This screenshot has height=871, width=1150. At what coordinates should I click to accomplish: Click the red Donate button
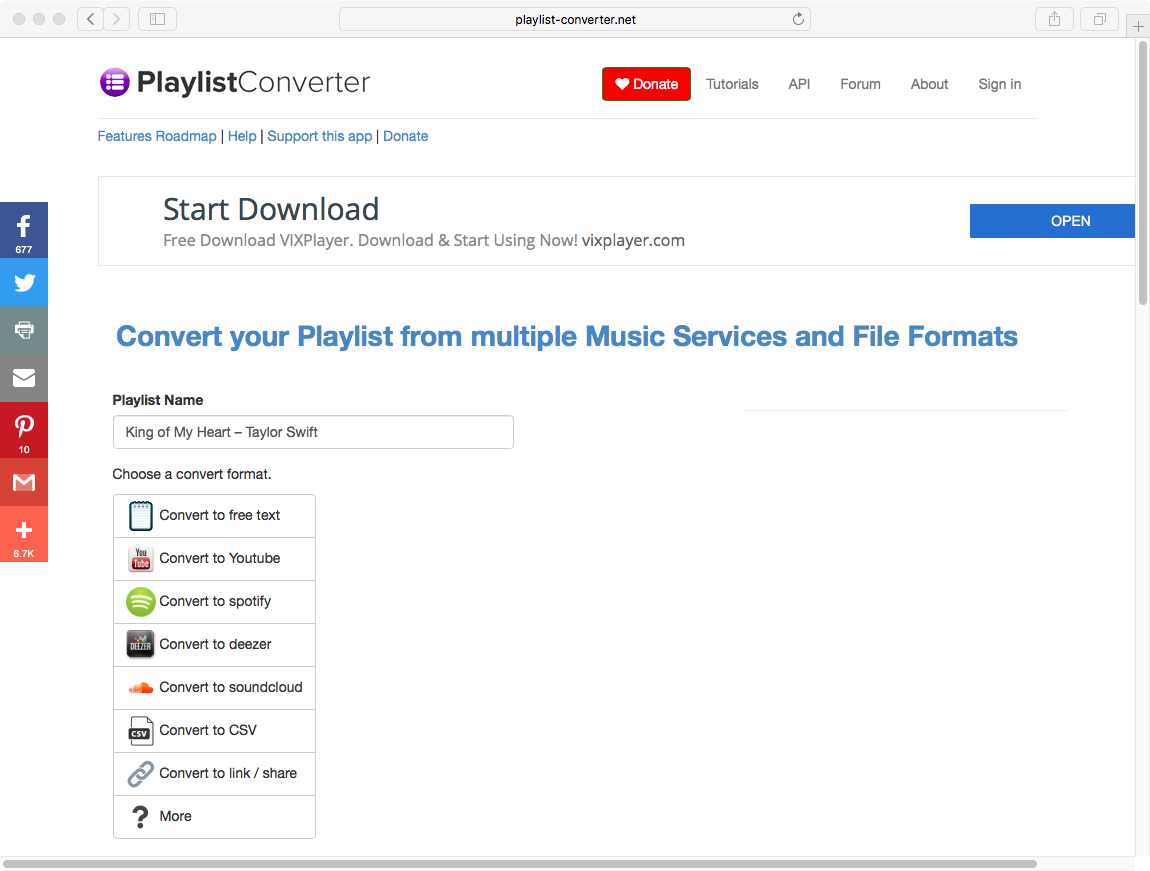pyautogui.click(x=646, y=84)
